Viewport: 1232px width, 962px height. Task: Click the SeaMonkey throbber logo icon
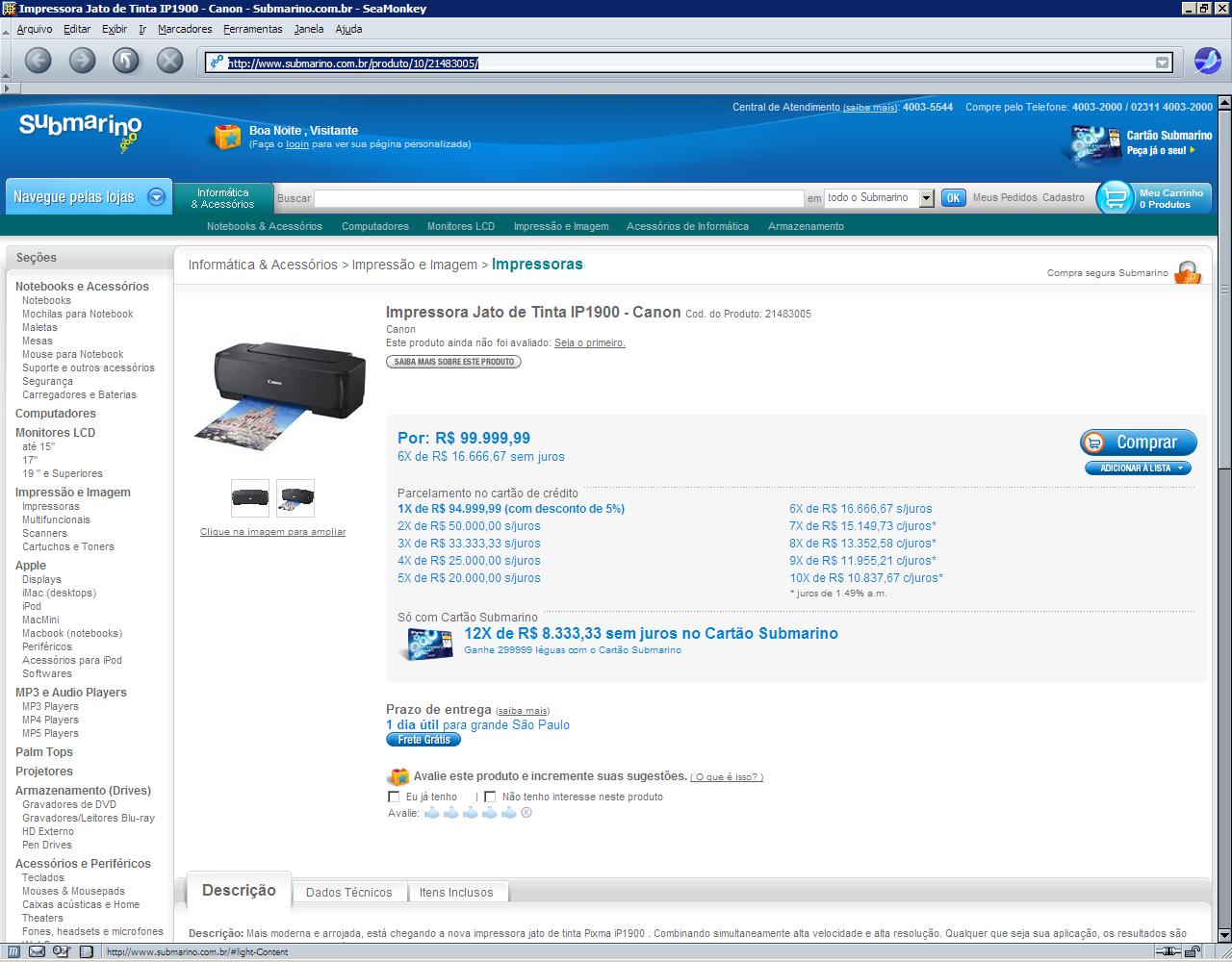(1207, 61)
